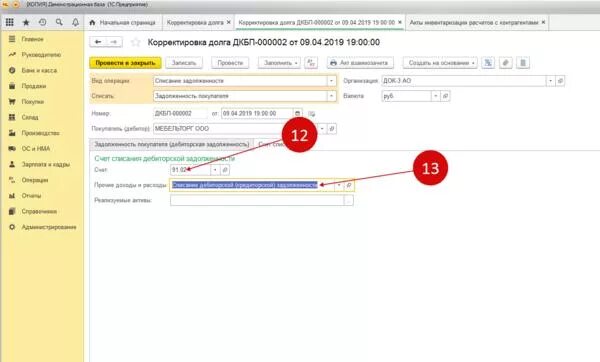Open the History clock icon
The image size is (600, 362).
pos(42,23)
